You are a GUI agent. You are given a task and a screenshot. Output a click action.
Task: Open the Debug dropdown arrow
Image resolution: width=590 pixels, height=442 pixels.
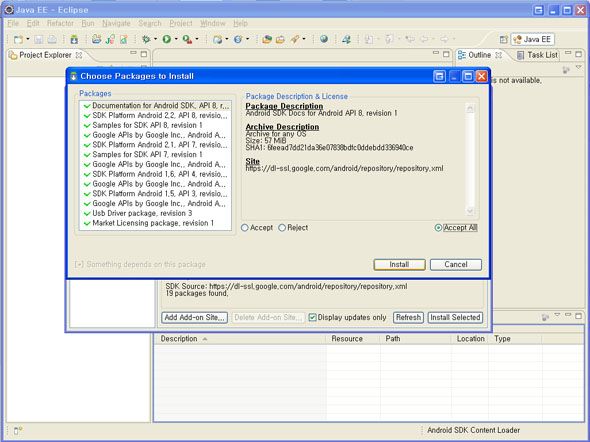pos(155,39)
